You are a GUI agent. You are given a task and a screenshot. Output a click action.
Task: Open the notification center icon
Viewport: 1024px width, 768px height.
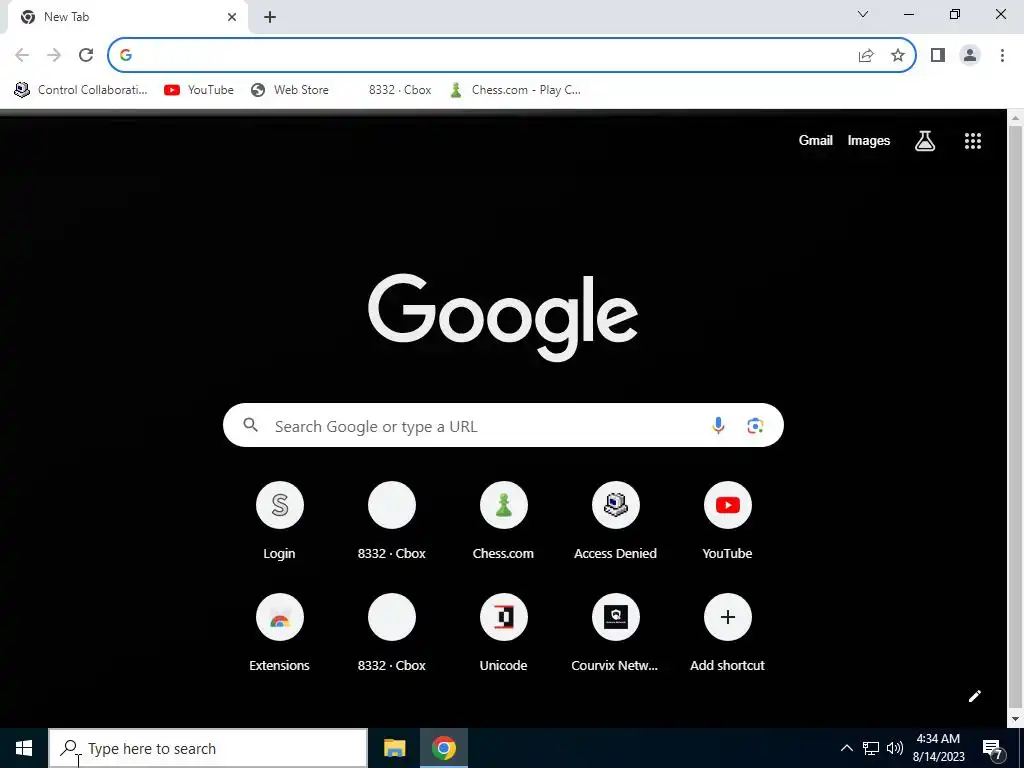(x=993, y=748)
